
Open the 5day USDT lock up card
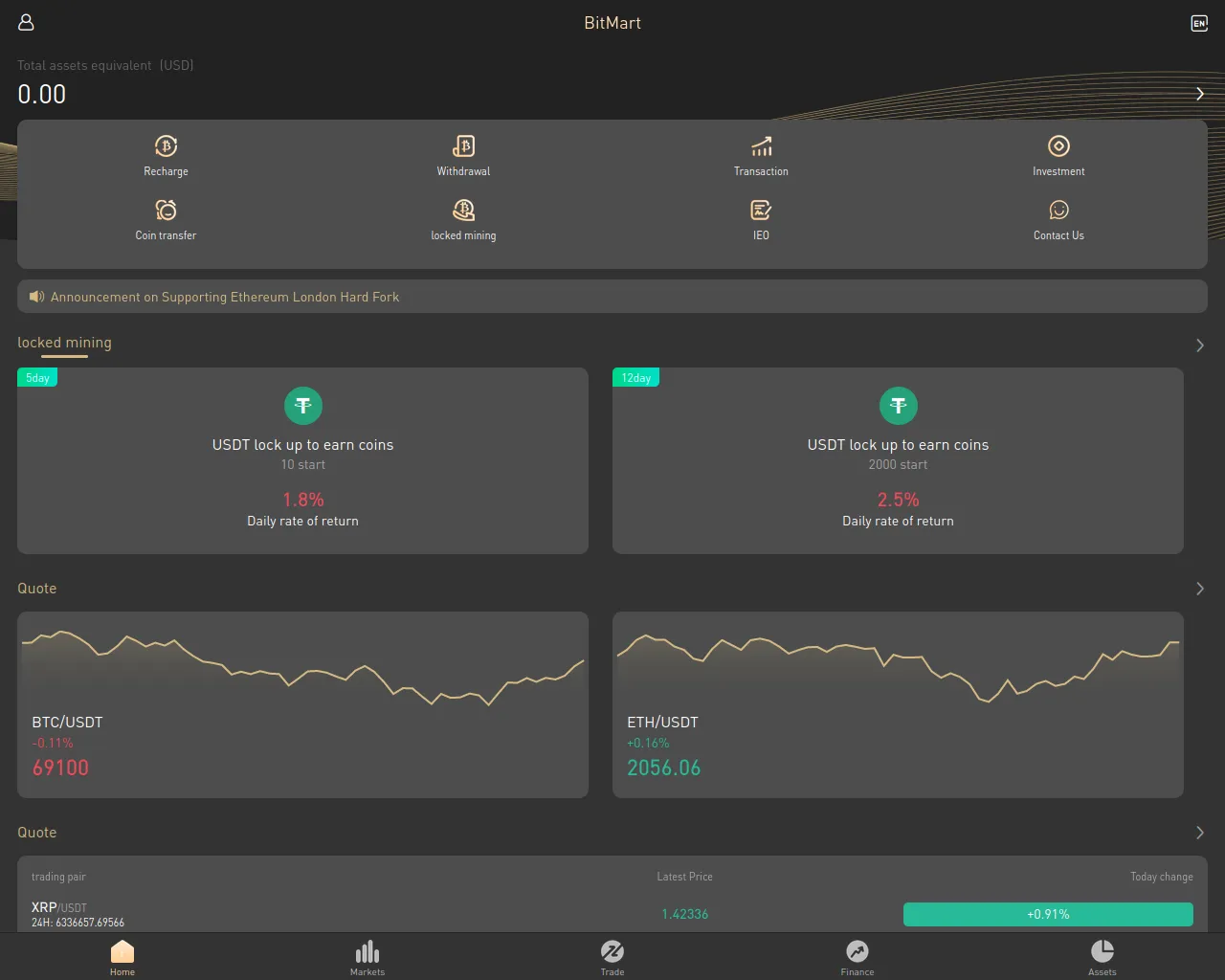(x=302, y=460)
